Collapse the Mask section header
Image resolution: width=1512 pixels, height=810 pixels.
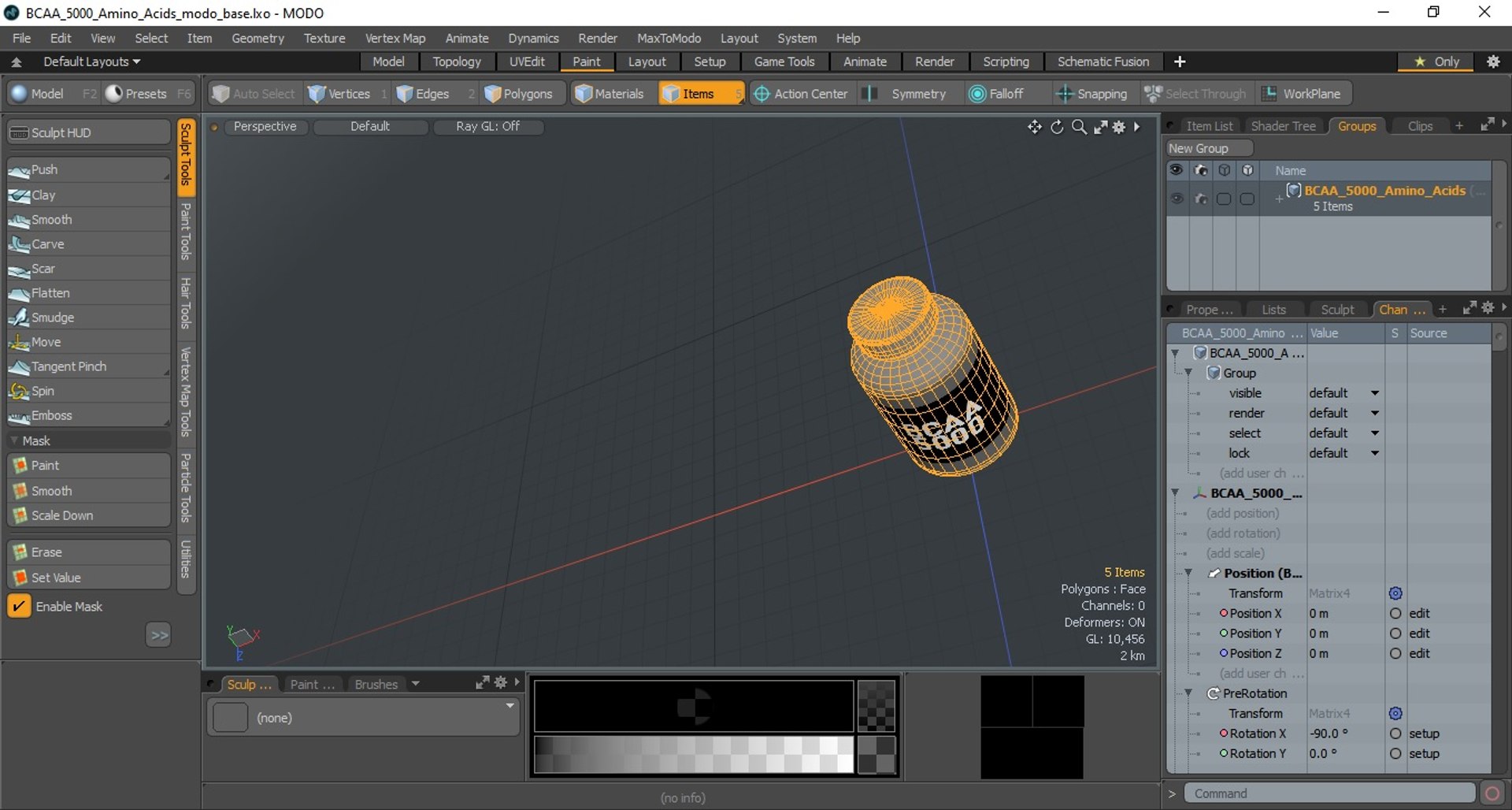(88, 440)
